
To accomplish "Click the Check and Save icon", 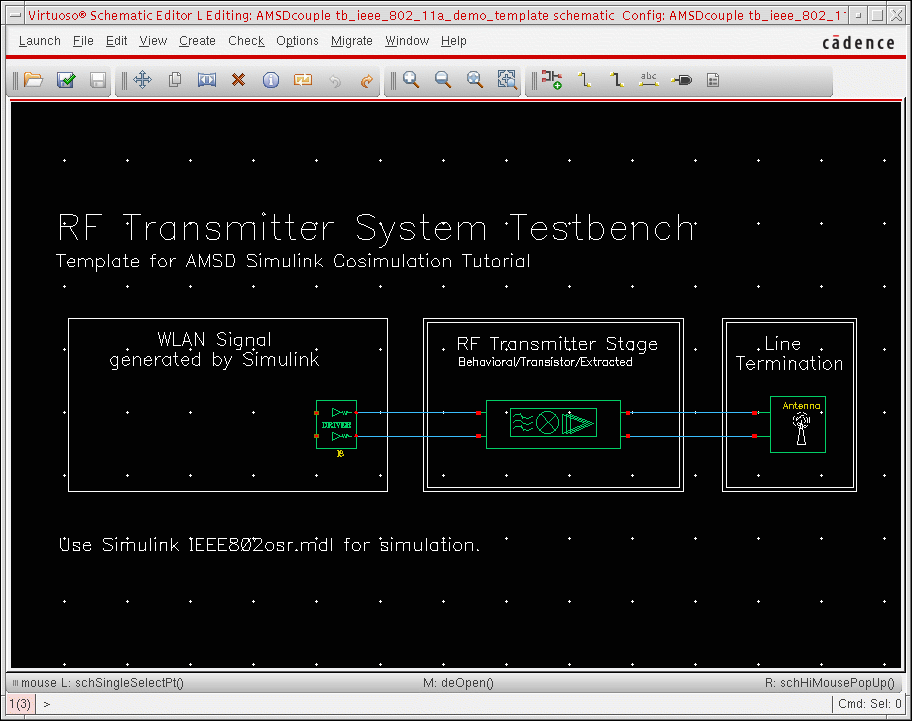I will (x=66, y=80).
